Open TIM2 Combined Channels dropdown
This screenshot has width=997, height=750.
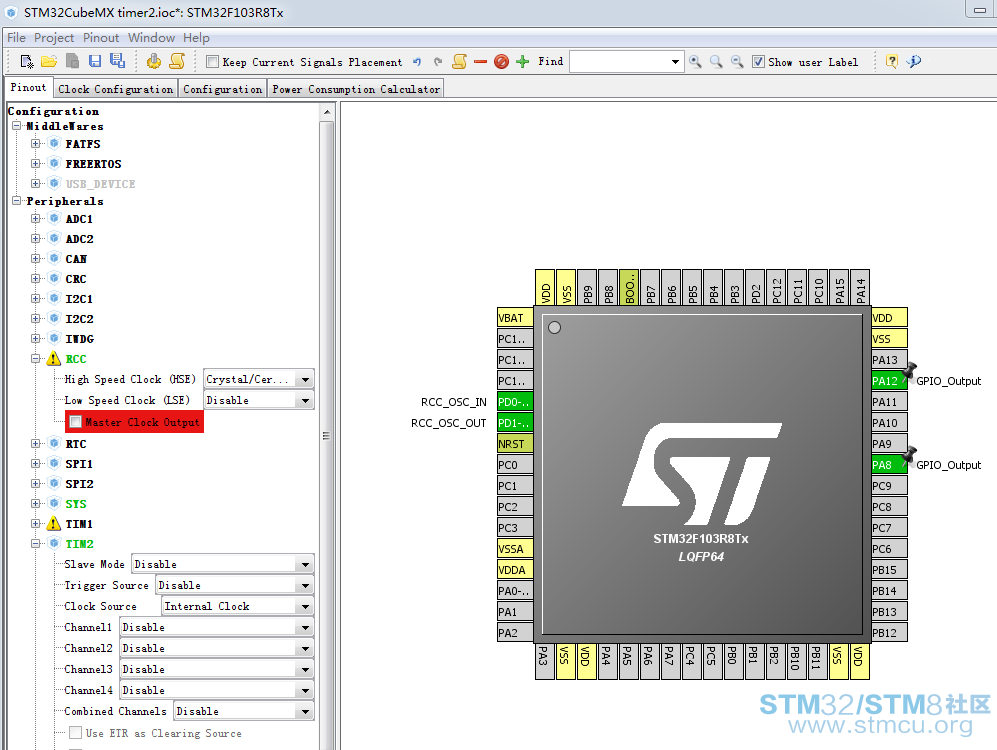[244, 711]
